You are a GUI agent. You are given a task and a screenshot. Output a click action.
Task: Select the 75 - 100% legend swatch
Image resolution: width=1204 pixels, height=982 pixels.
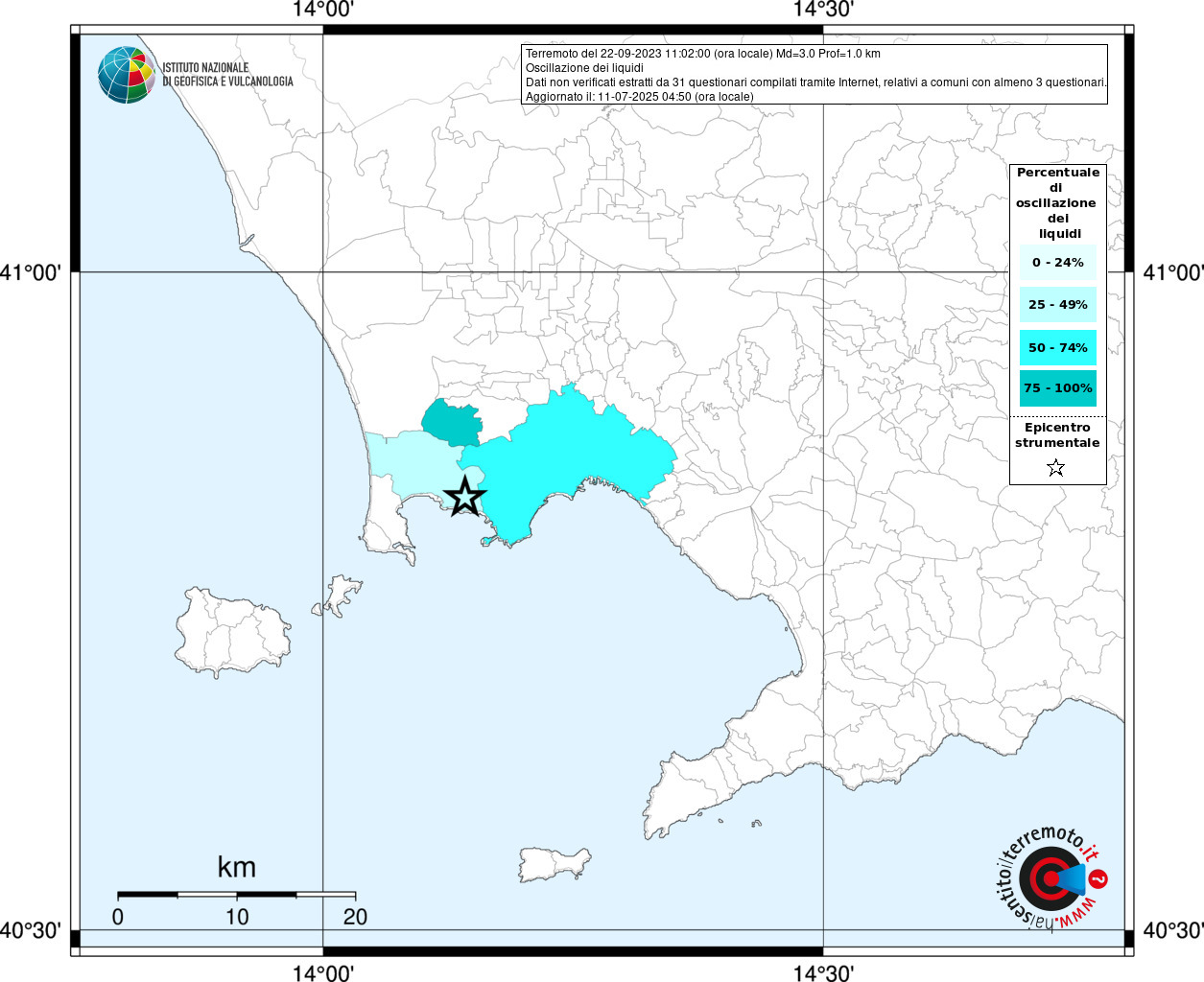coord(1058,388)
